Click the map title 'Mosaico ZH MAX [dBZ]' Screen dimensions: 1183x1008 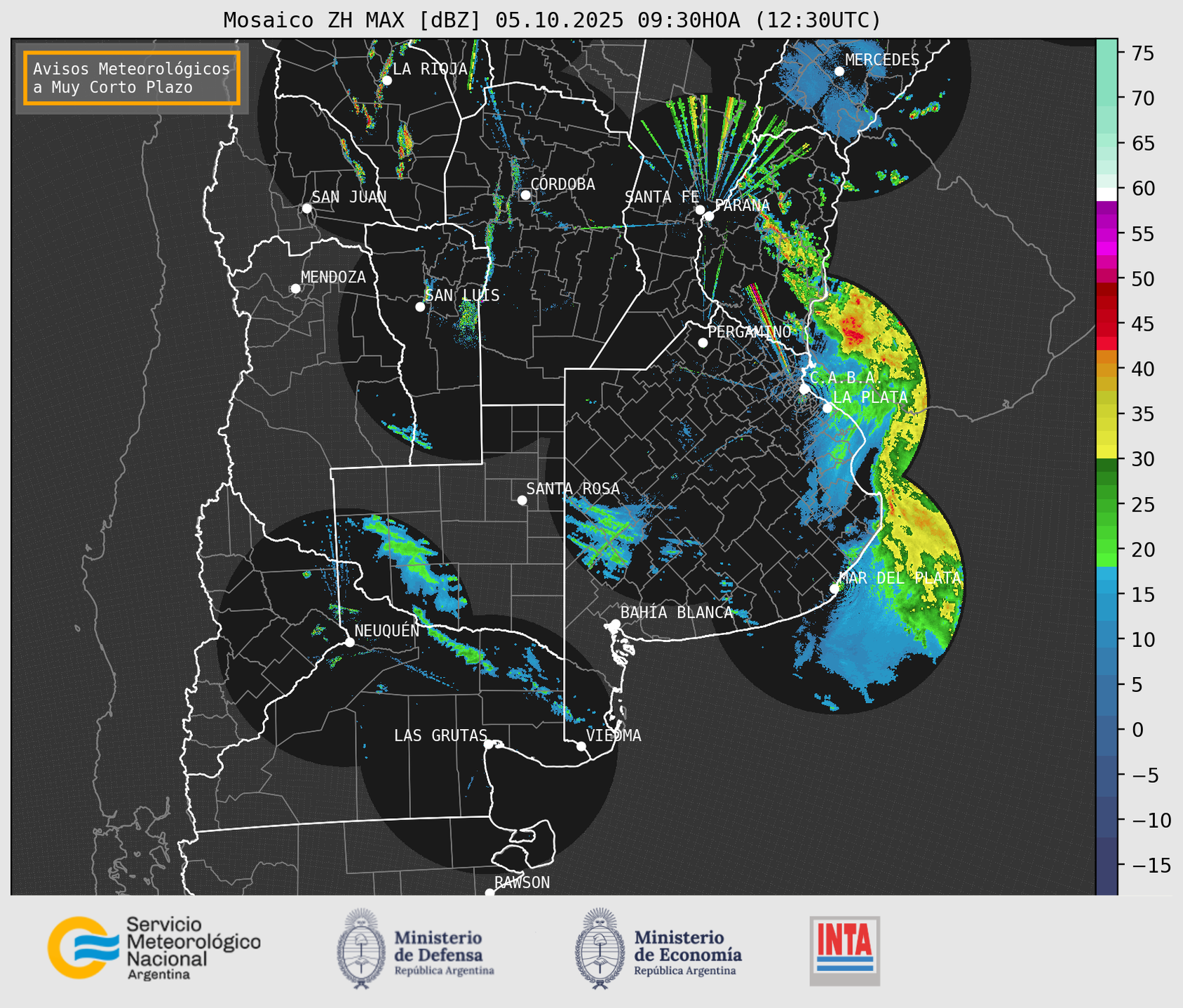coord(353,20)
